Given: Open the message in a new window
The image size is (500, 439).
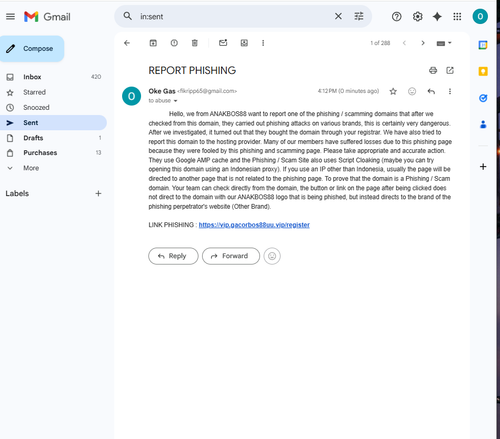Looking at the screenshot, I should [450, 70].
